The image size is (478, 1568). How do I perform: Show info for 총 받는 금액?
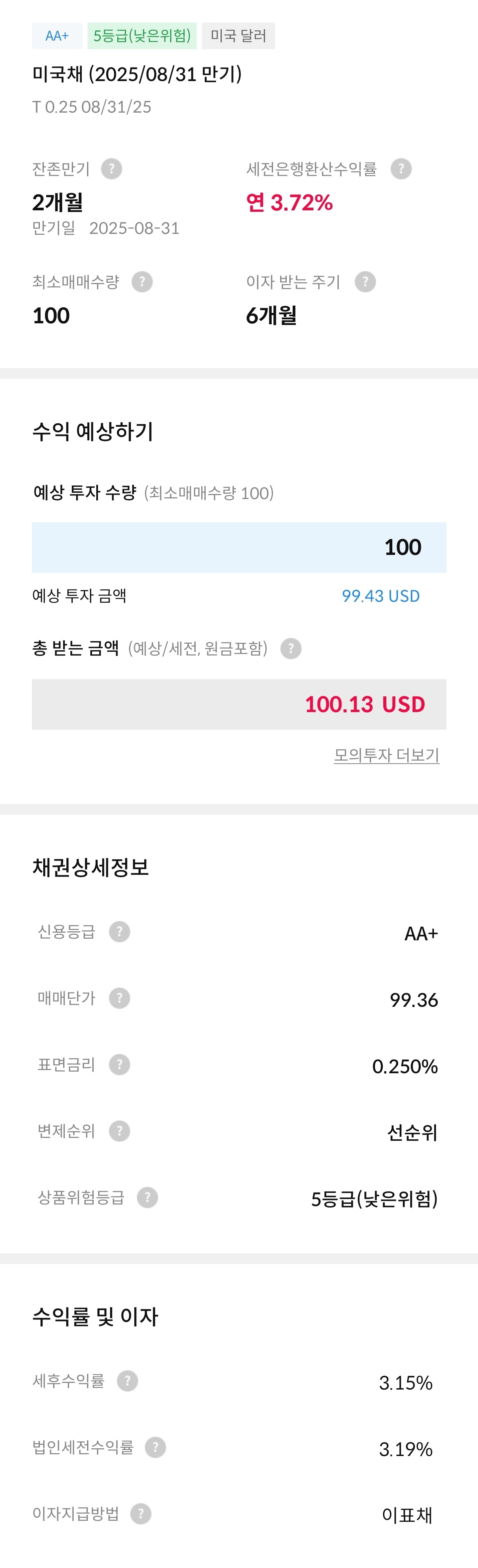(291, 648)
